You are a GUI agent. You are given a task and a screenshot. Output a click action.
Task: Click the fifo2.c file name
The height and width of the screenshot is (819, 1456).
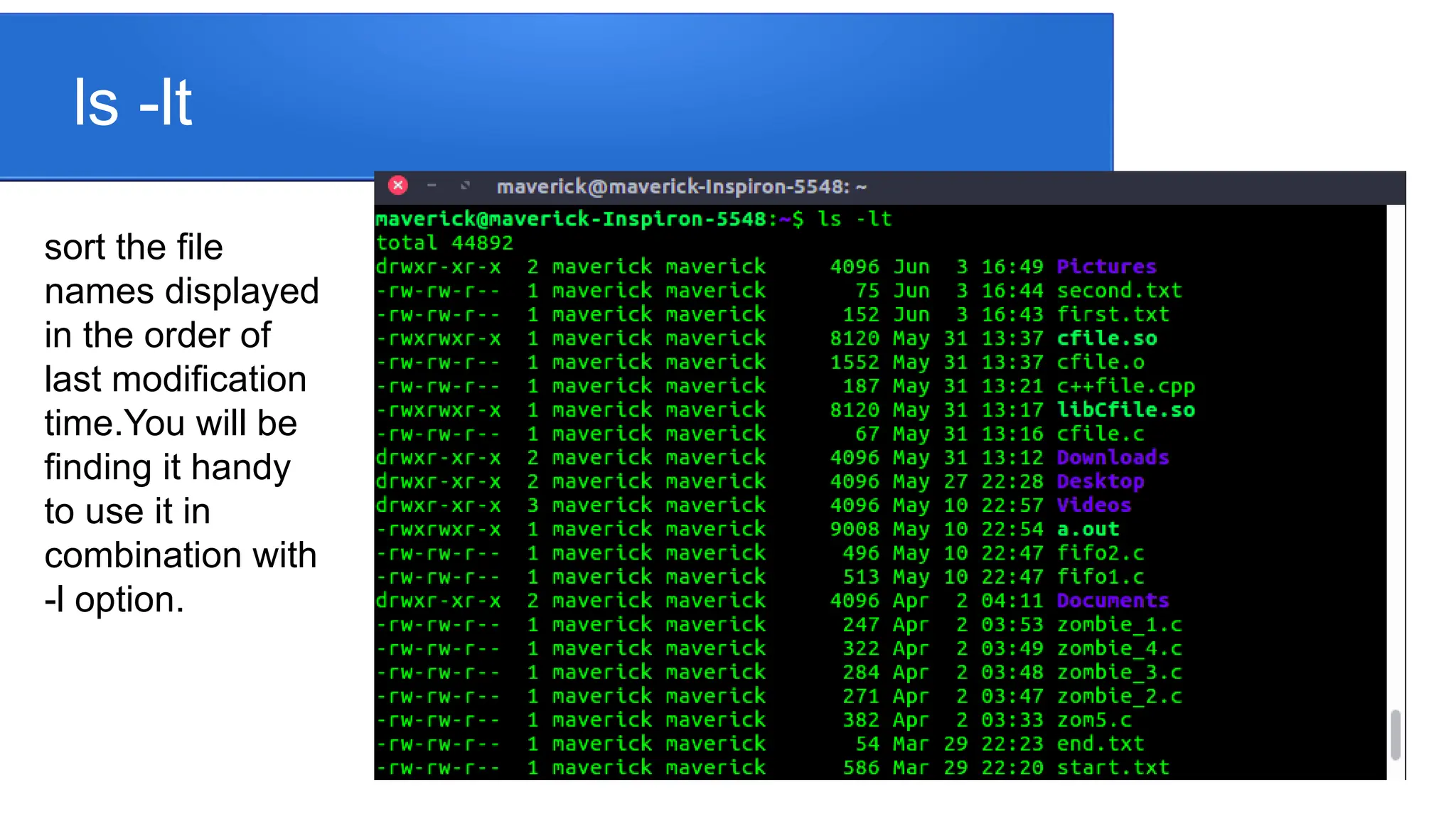pyautogui.click(x=1101, y=553)
